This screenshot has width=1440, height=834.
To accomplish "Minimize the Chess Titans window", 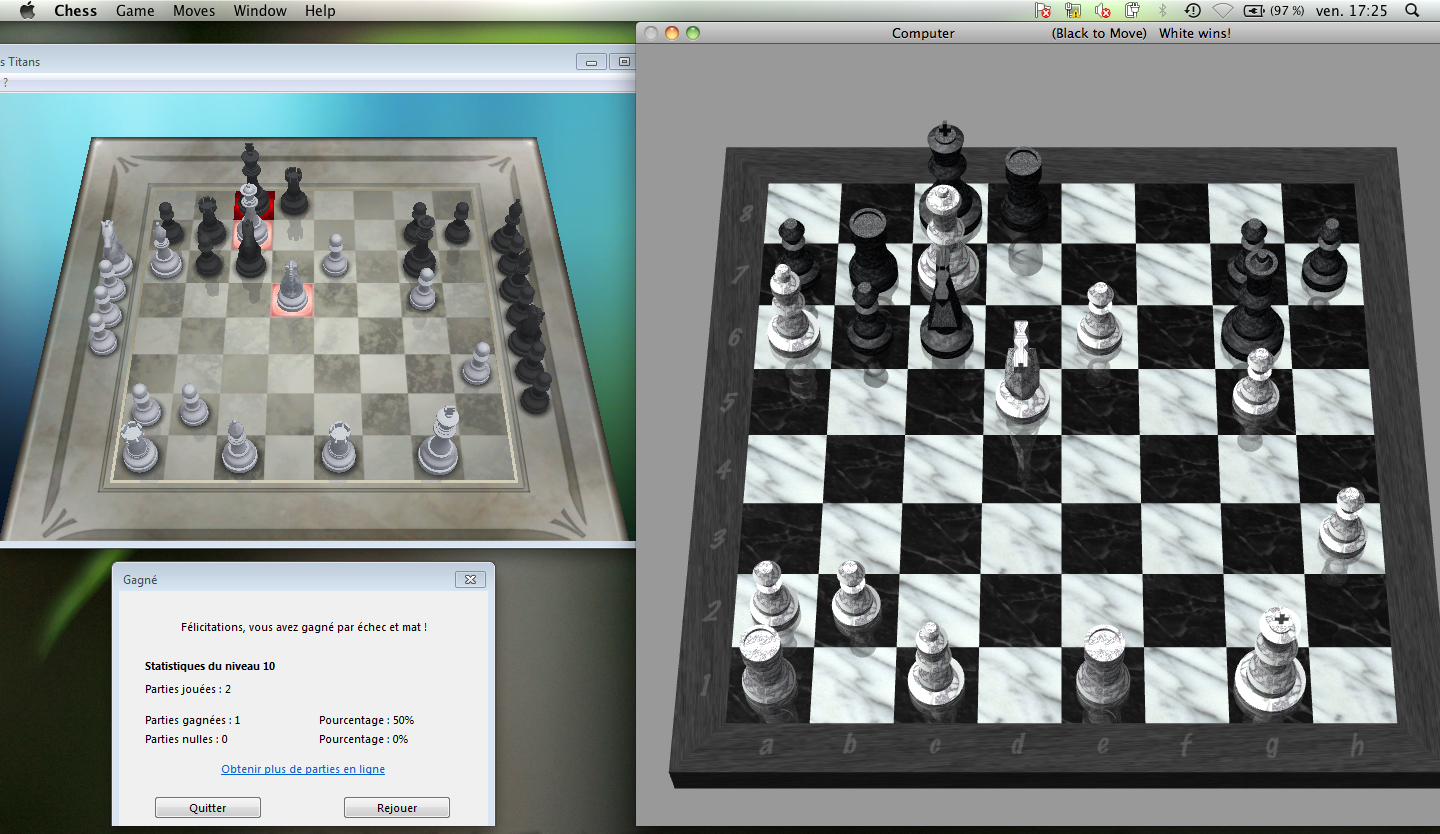I will 591,62.
